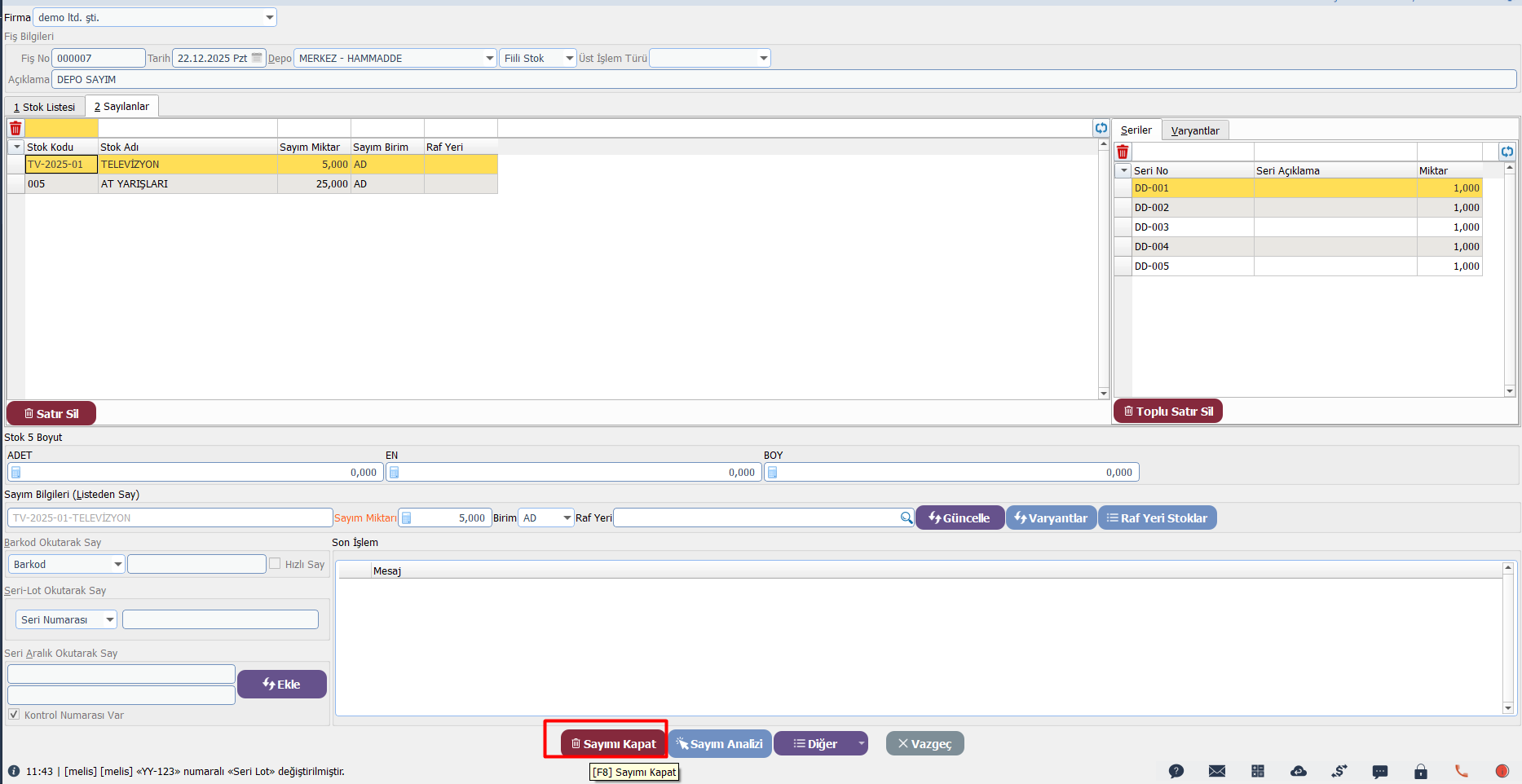Click the currency exchange dollar icon

pyautogui.click(x=1339, y=771)
